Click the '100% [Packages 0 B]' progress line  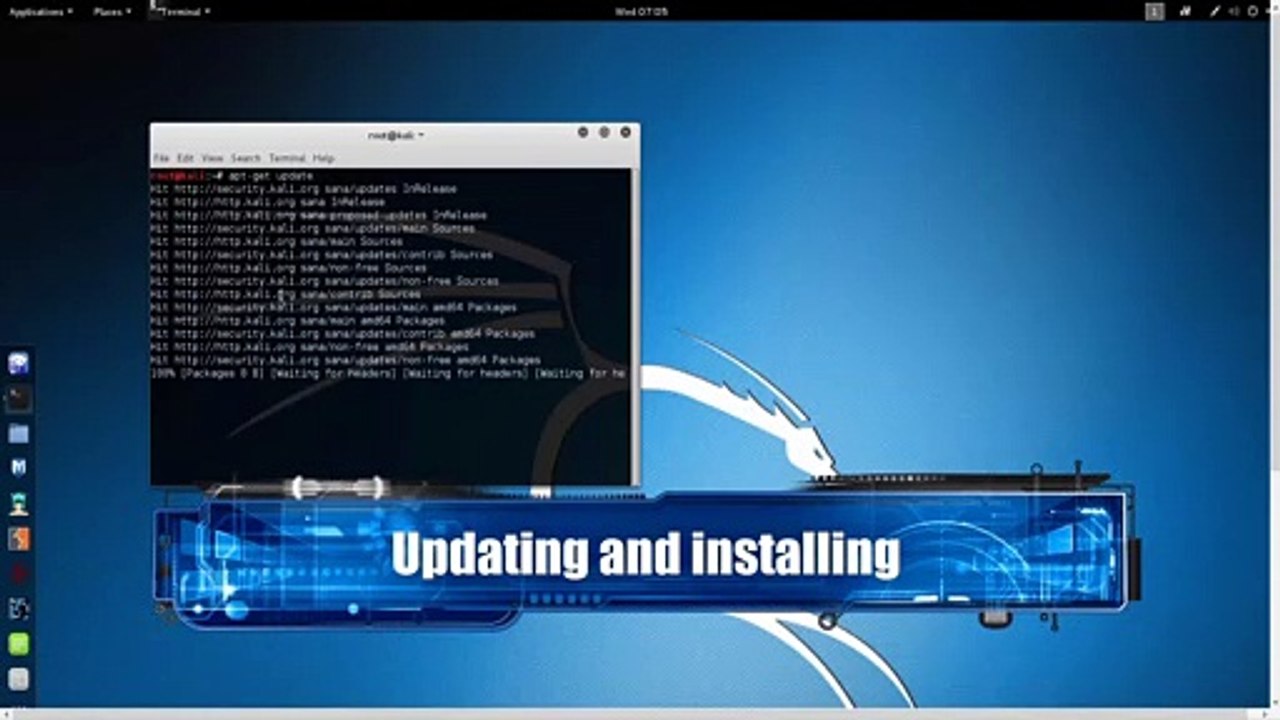pyautogui.click(x=388, y=373)
